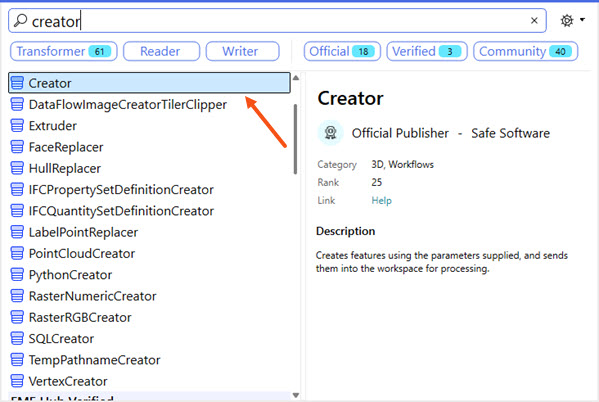This screenshot has width=599, height=402.
Task: Toggle the Verified filter
Action: coord(427,51)
